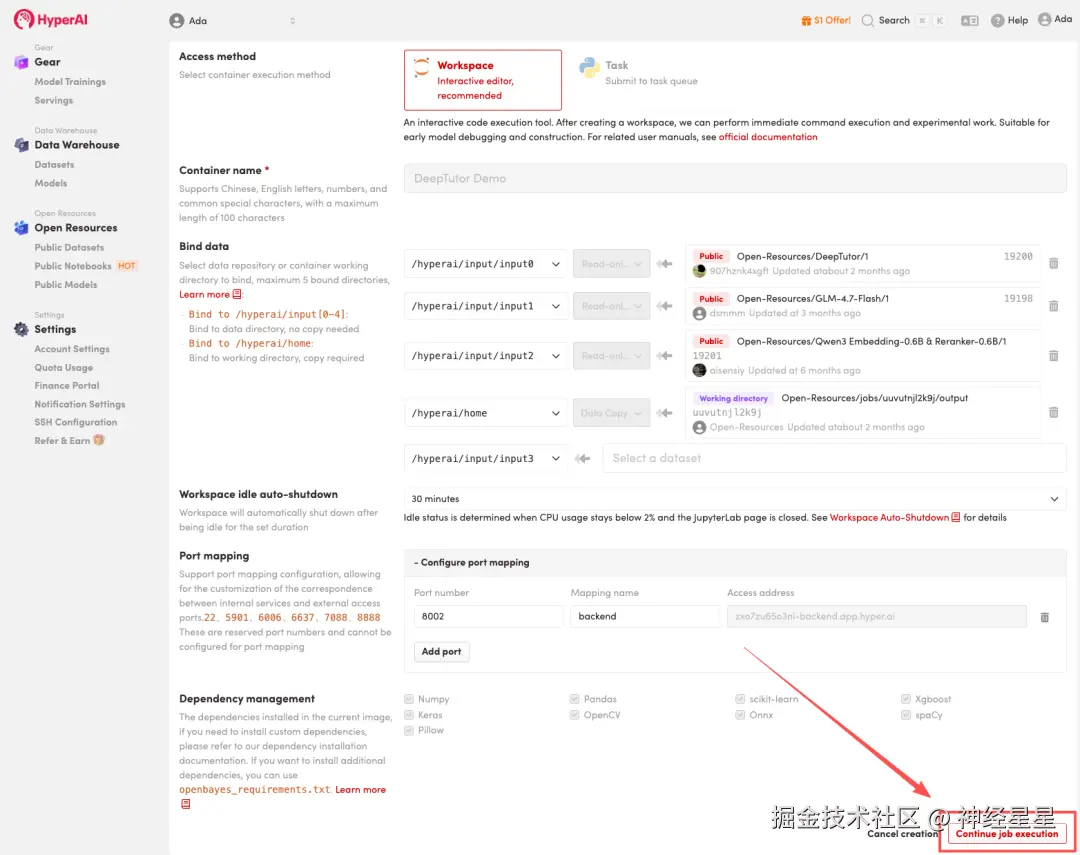The image size is (1080, 855).
Task: Click Cancel creation
Action: pyautogui.click(x=902, y=834)
